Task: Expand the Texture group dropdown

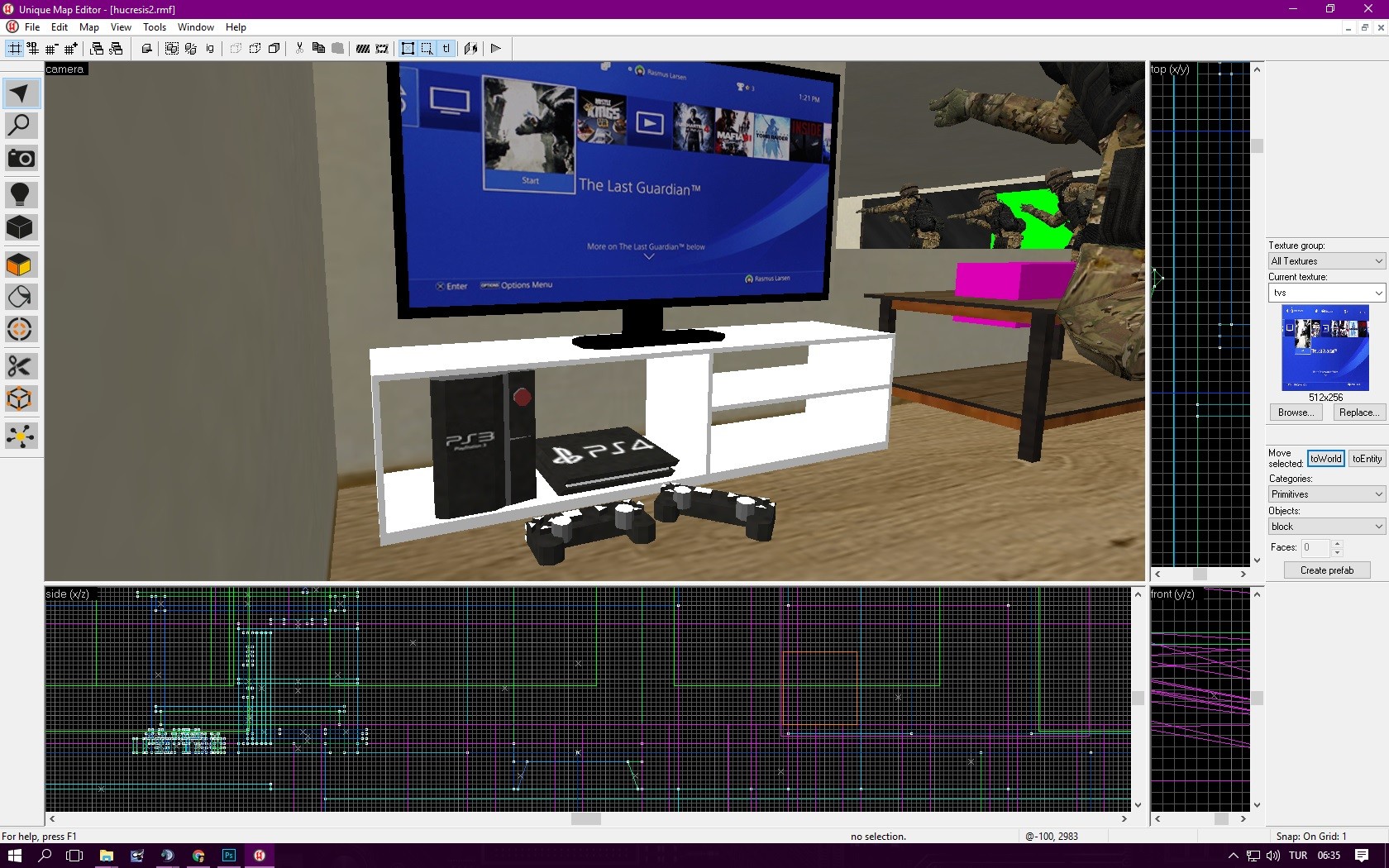Action: point(1327,261)
